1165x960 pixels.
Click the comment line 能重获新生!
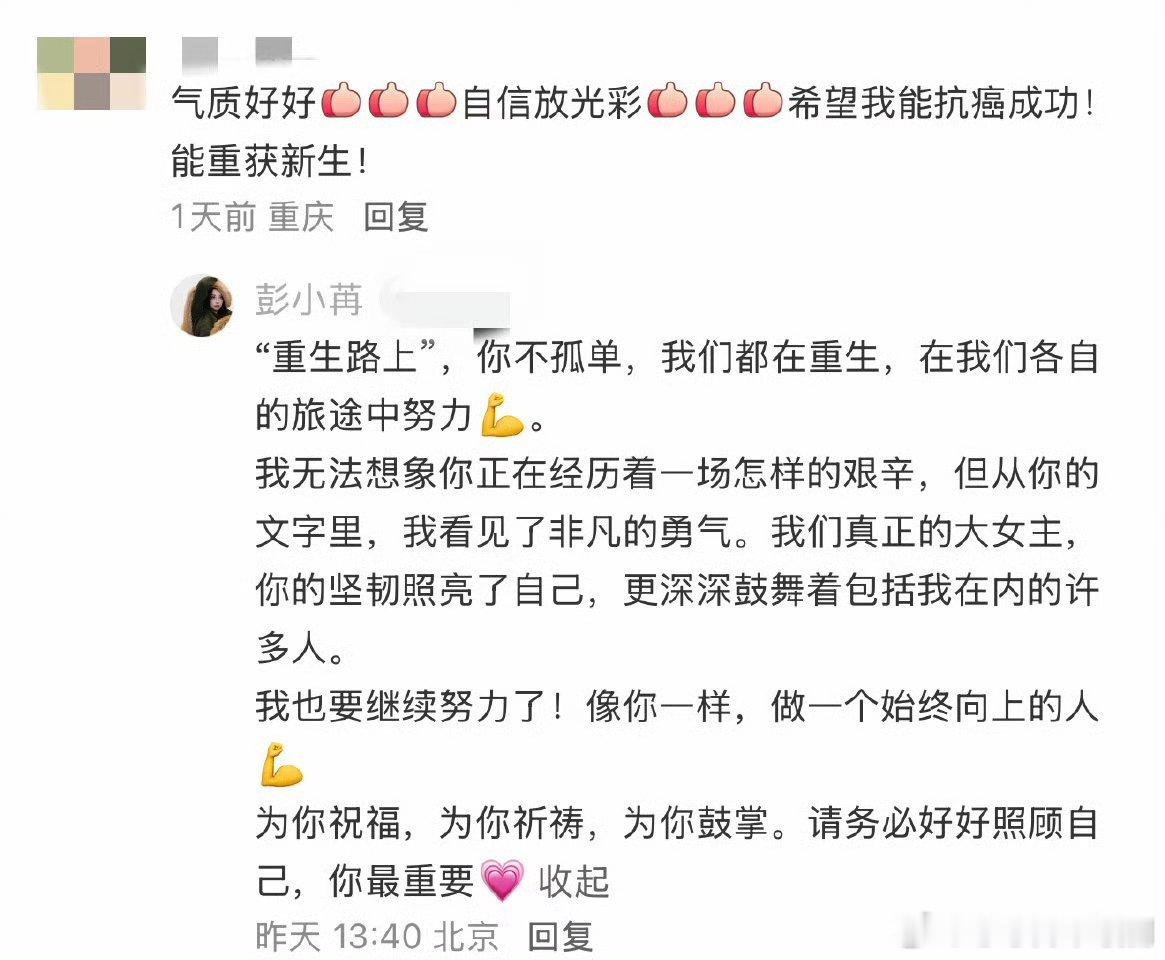270,160
